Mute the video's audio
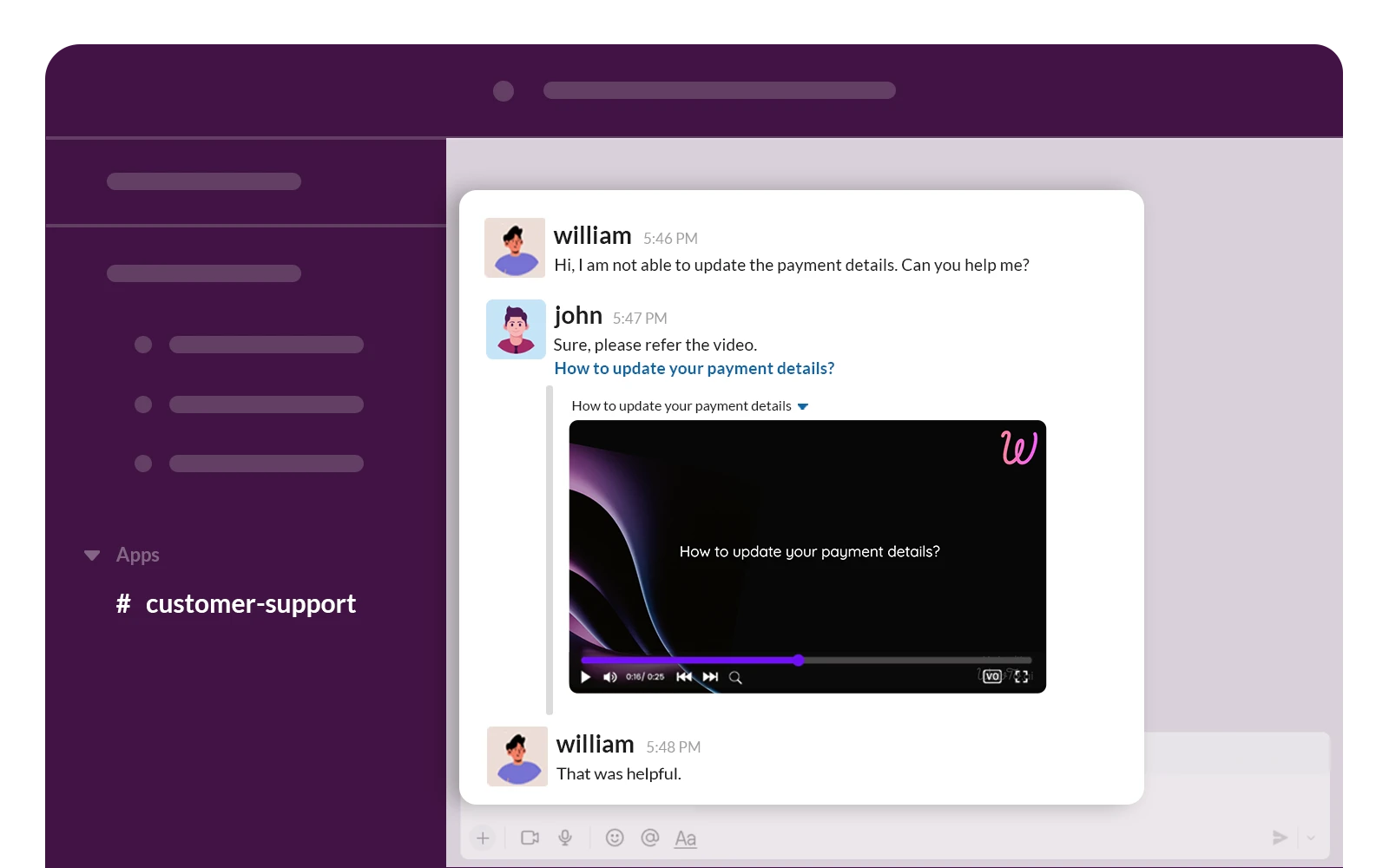1389x868 pixels. point(609,677)
